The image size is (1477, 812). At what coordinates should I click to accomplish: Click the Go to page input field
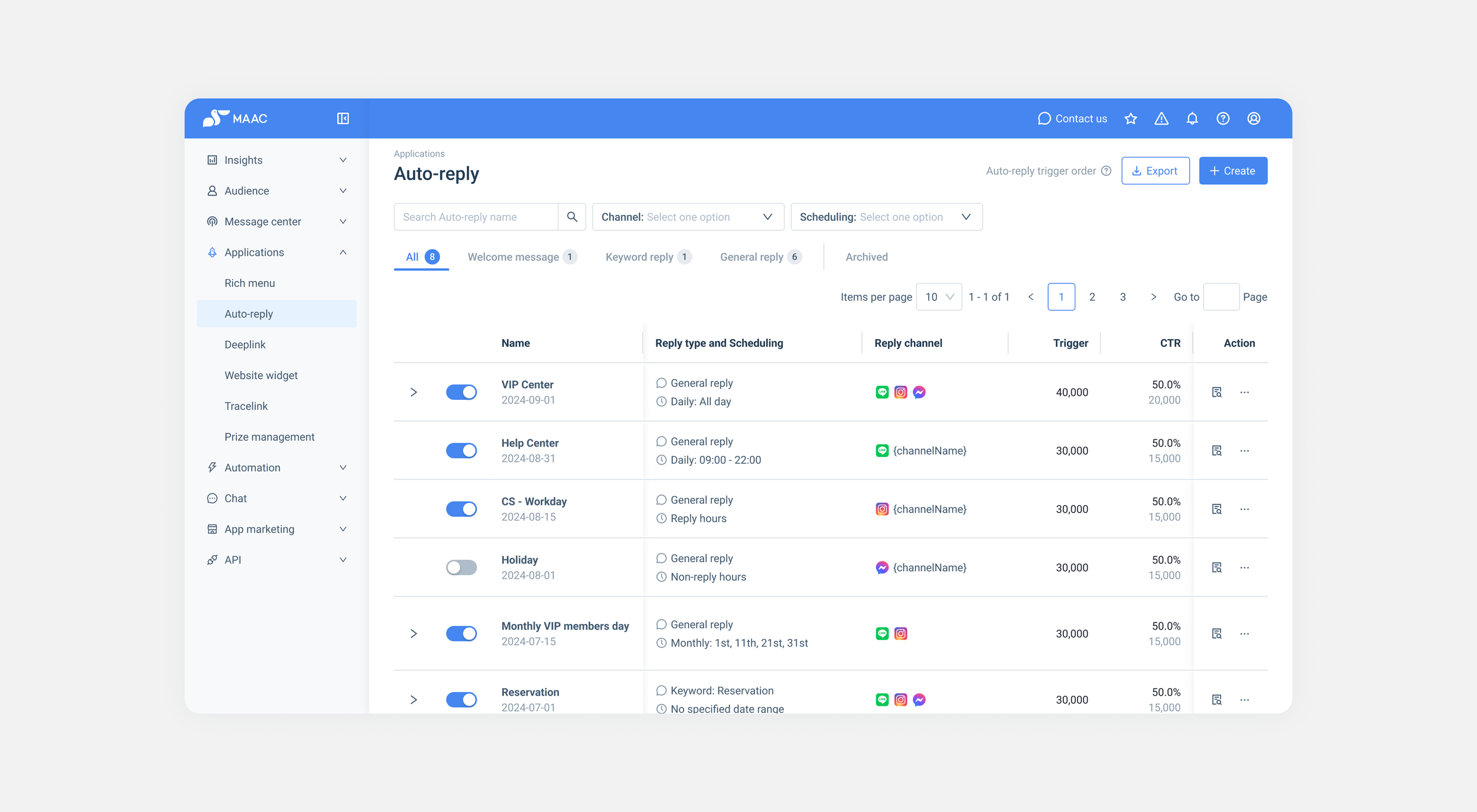tap(1221, 297)
